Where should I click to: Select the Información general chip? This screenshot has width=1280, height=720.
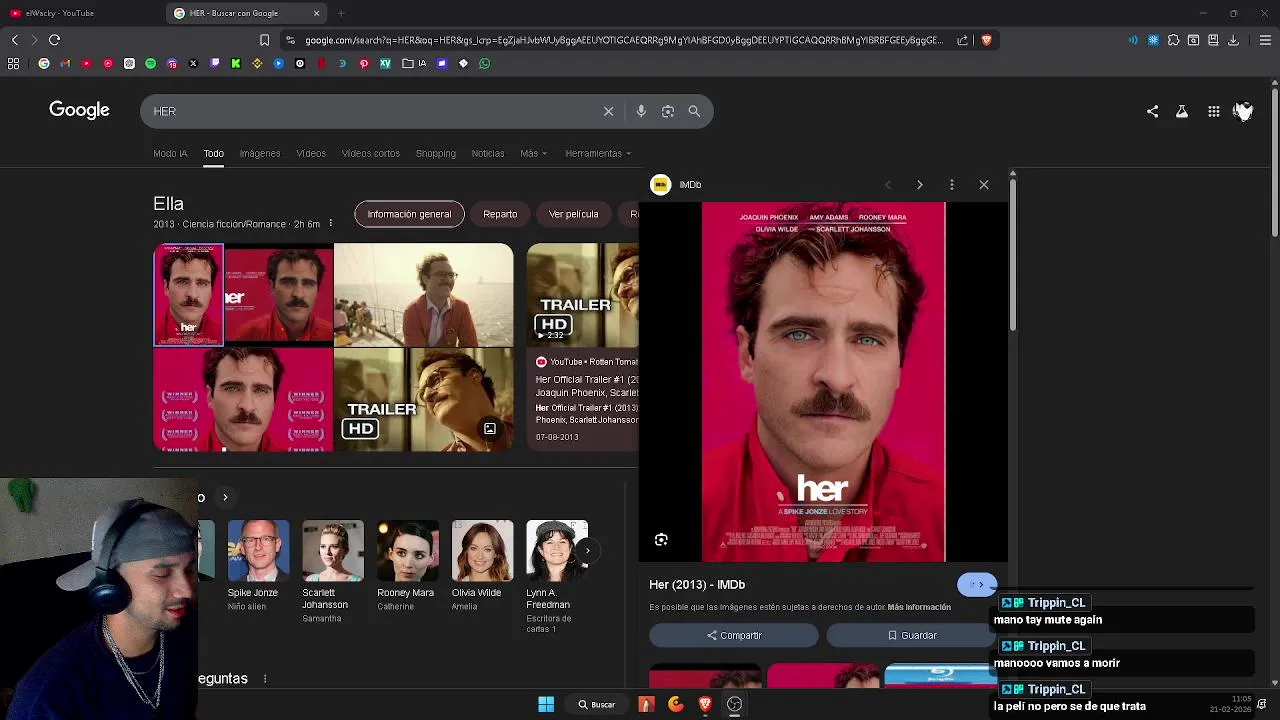tap(409, 214)
